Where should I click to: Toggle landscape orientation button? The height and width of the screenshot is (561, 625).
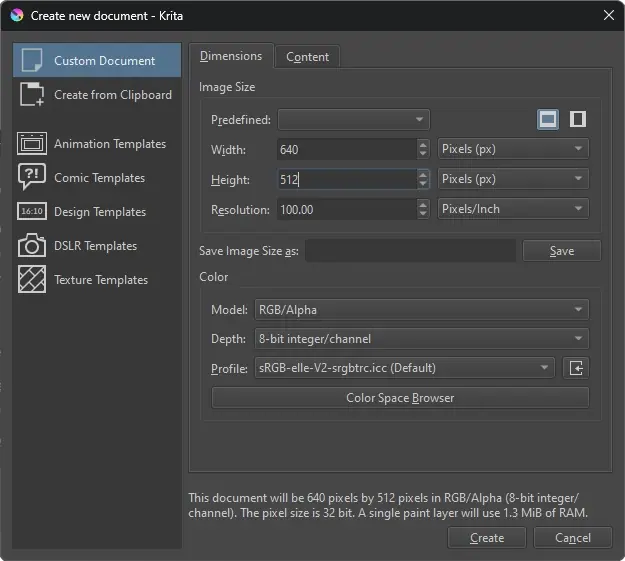[x=547, y=119]
